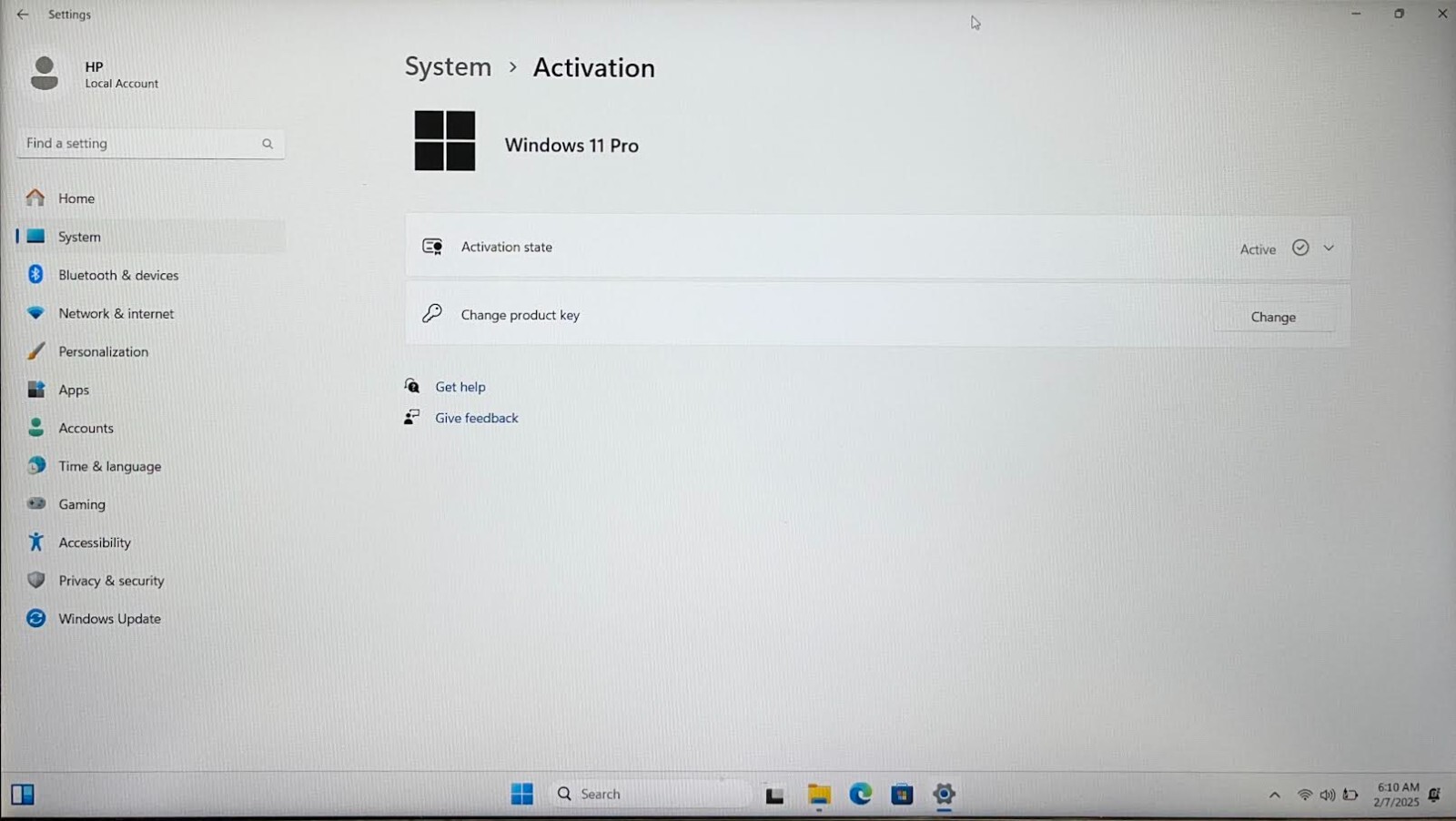The width and height of the screenshot is (1456, 821).
Task: Expand the Activation state chevron
Action: point(1329,248)
